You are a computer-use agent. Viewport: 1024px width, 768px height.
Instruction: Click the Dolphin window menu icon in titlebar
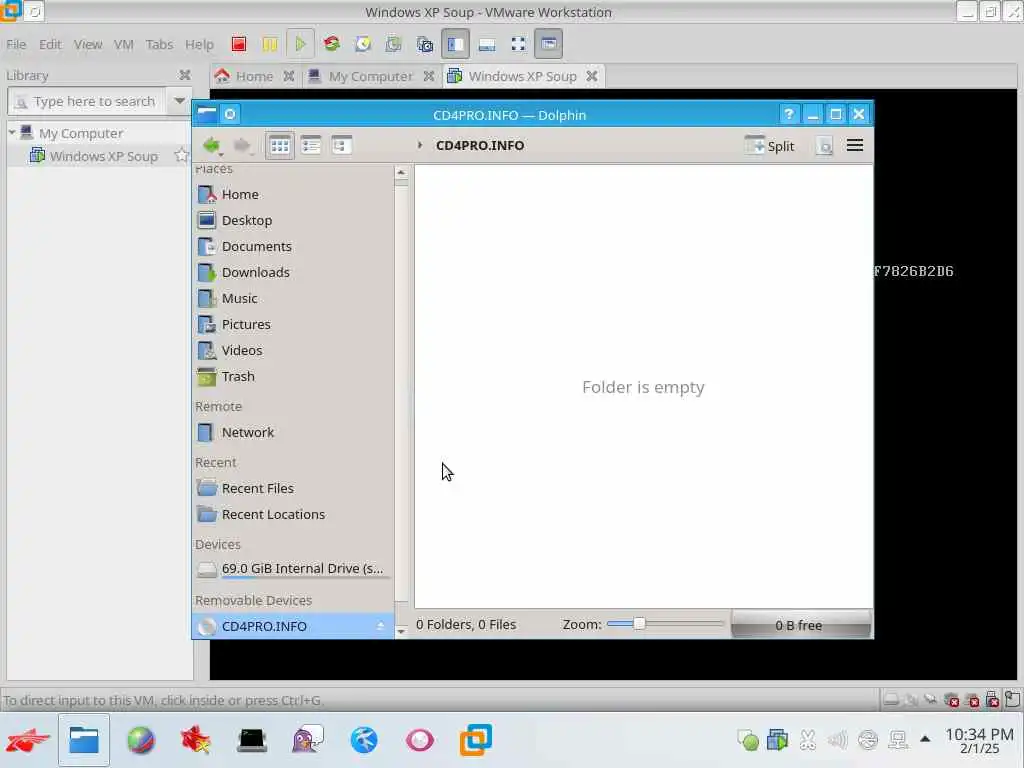[x=206, y=114]
